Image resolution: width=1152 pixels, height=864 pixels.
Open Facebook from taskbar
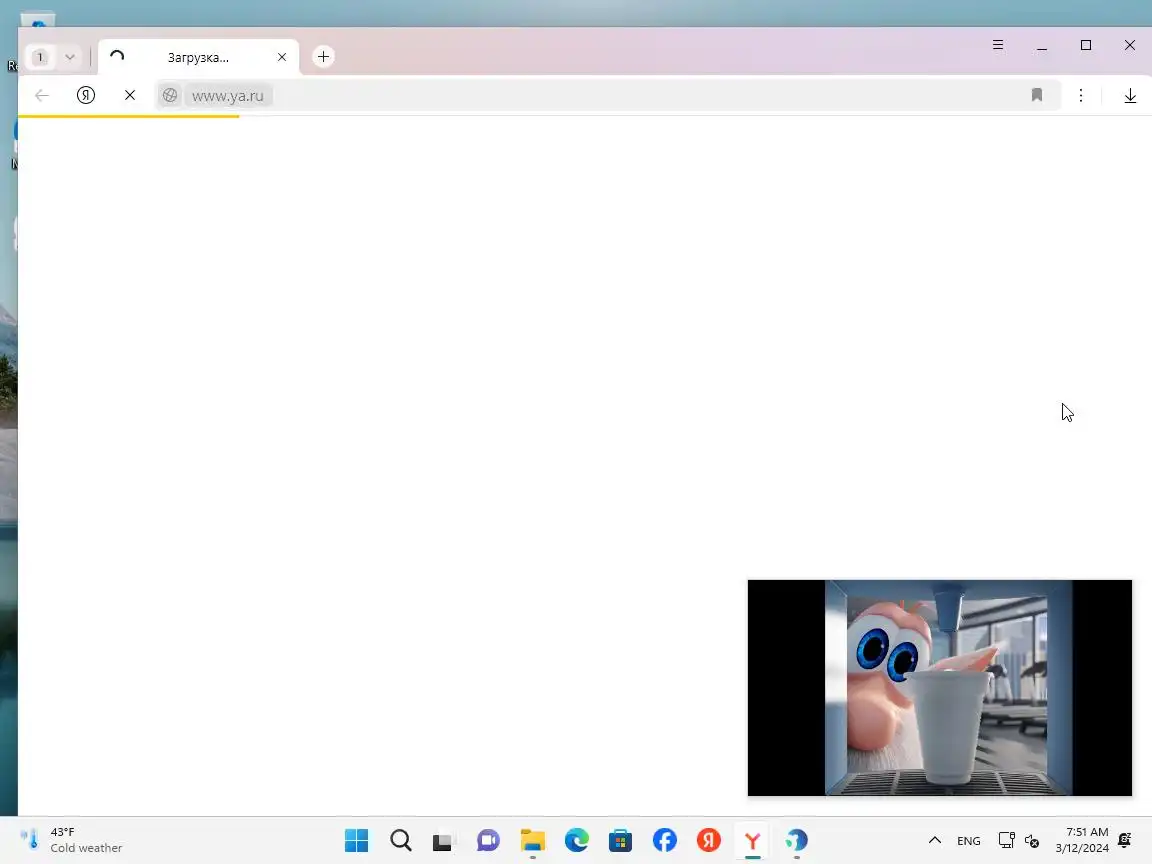(665, 840)
